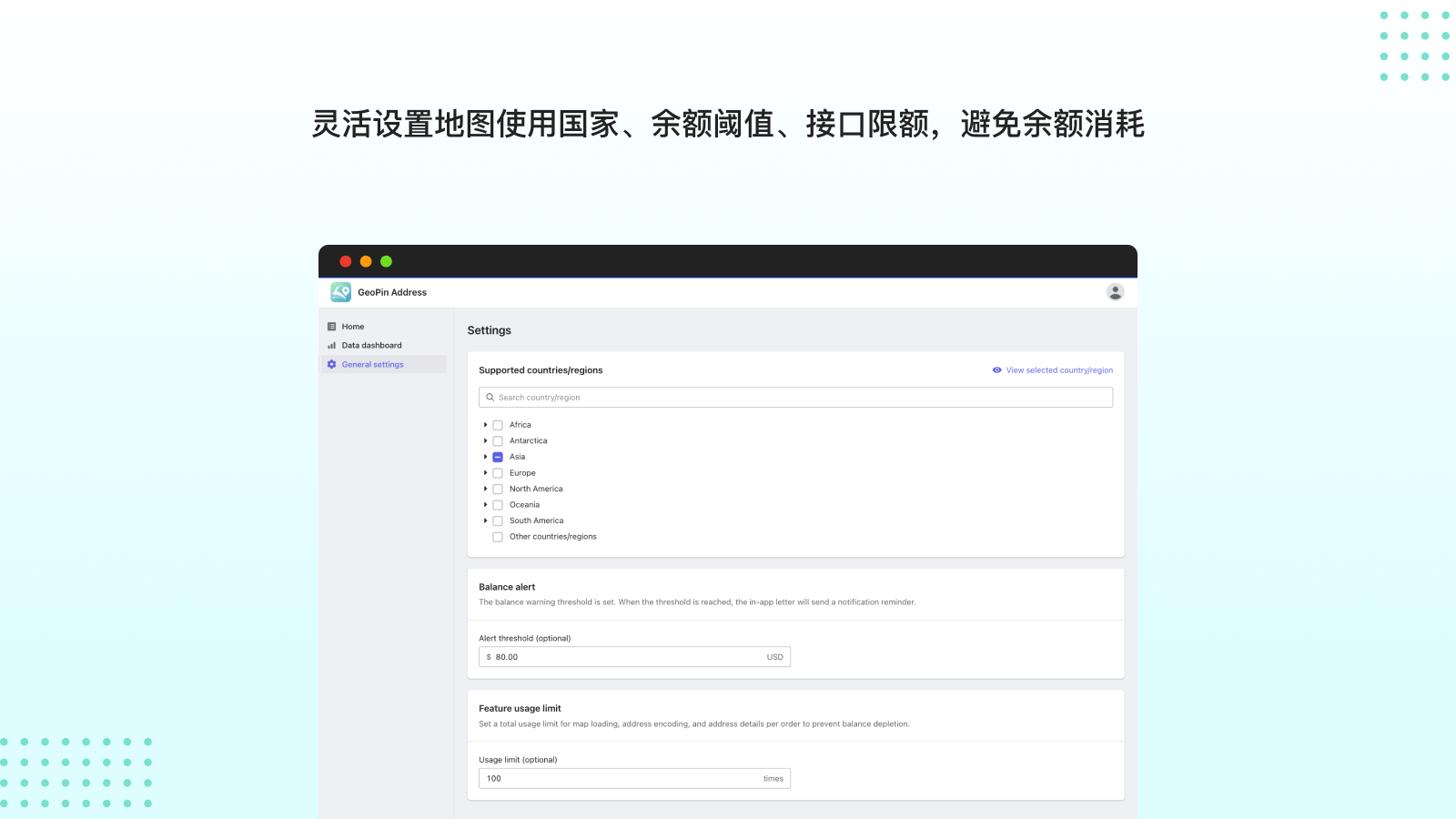The image size is (1456, 819).
Task: Expand the Oceania countries arrow
Action: point(485,505)
